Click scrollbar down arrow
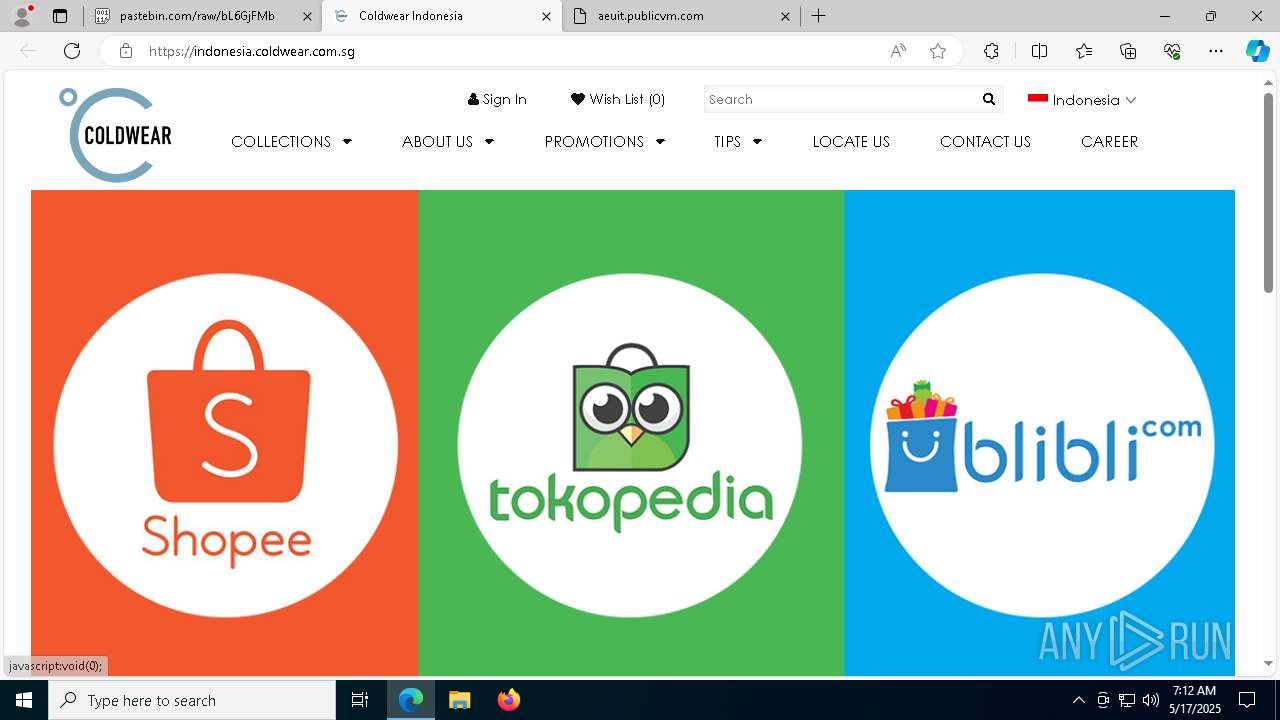This screenshot has width=1280, height=720. (1268, 663)
